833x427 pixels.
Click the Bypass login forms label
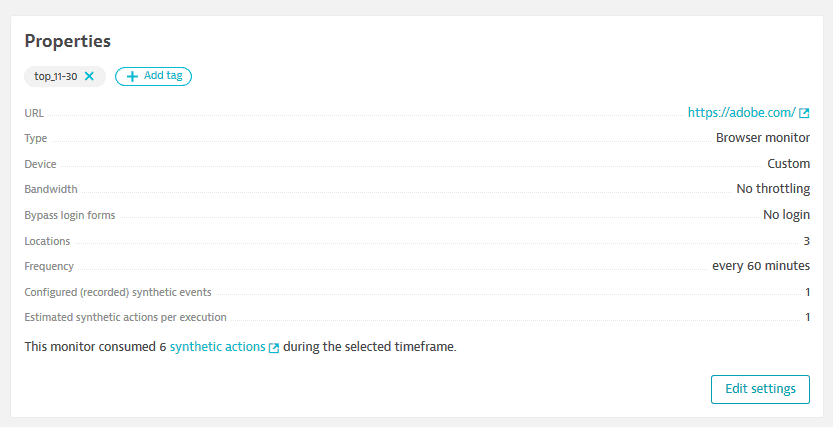coord(70,216)
